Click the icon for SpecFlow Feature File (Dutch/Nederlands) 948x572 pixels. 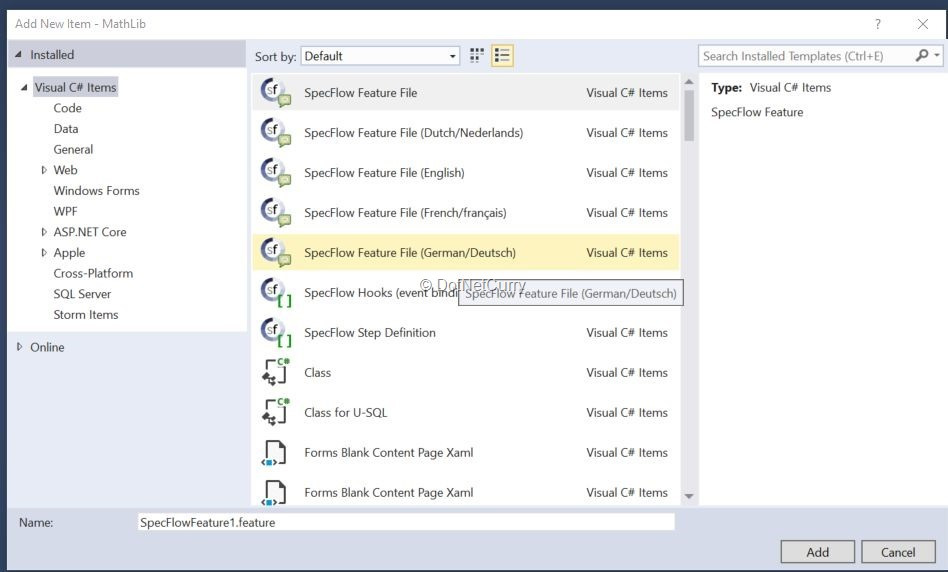point(275,132)
